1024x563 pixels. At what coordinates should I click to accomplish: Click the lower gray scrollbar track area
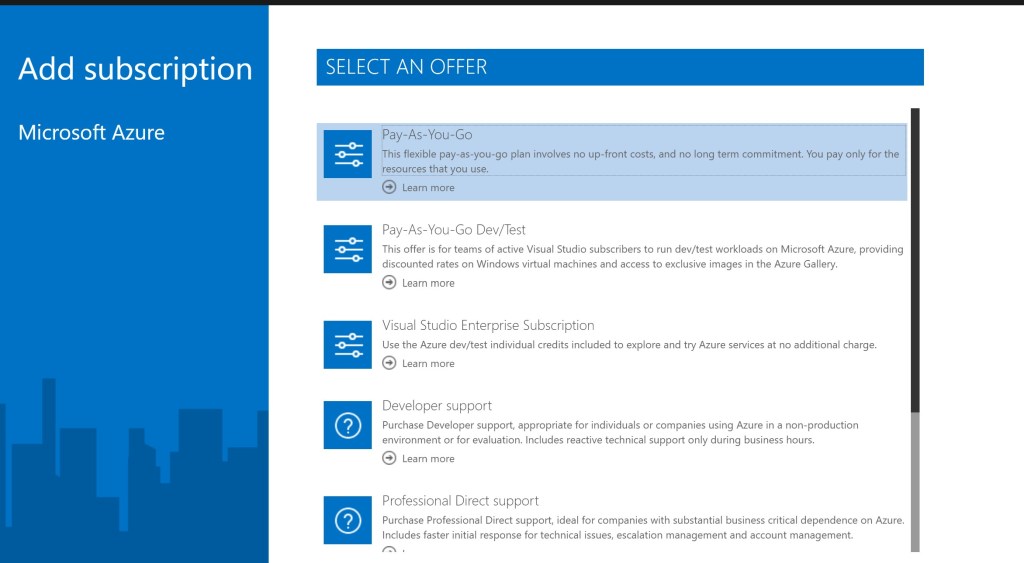pos(915,480)
